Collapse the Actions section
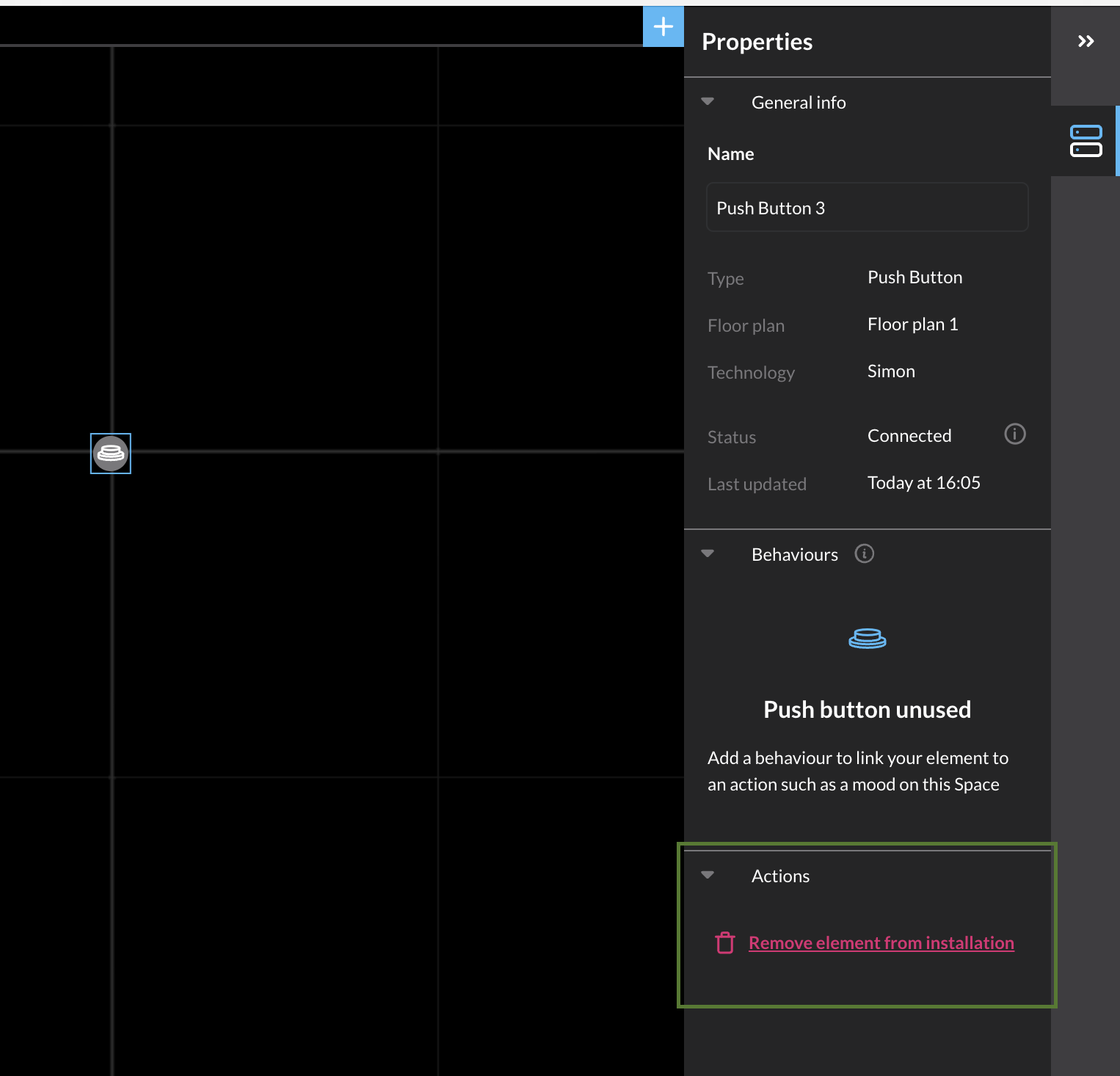Viewport: 1120px width, 1076px height. [x=708, y=875]
